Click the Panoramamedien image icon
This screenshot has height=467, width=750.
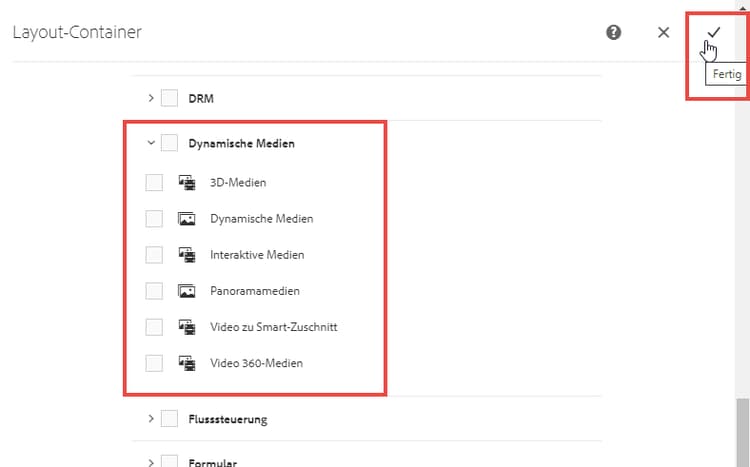[187, 291]
